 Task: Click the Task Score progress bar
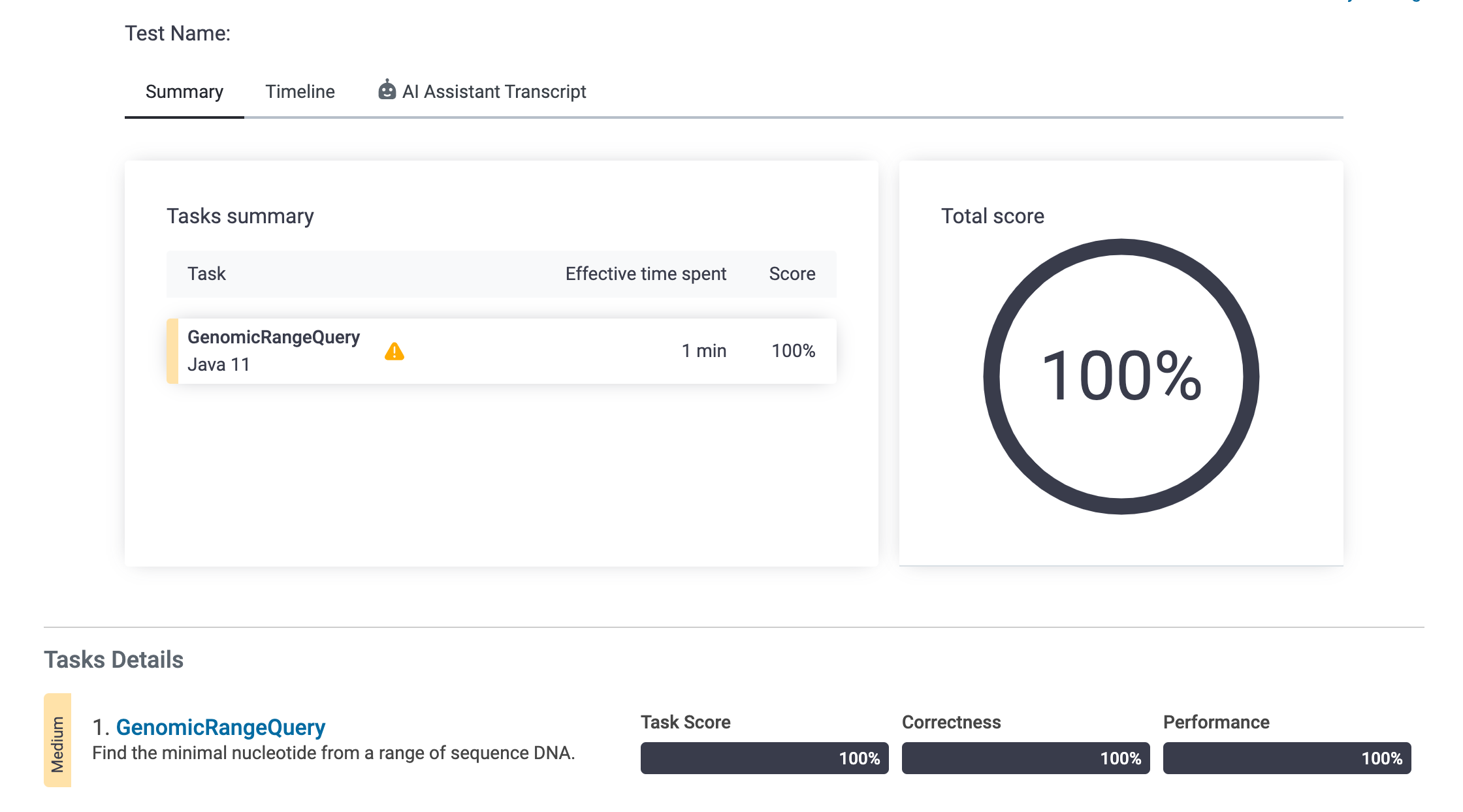pyautogui.click(x=764, y=758)
